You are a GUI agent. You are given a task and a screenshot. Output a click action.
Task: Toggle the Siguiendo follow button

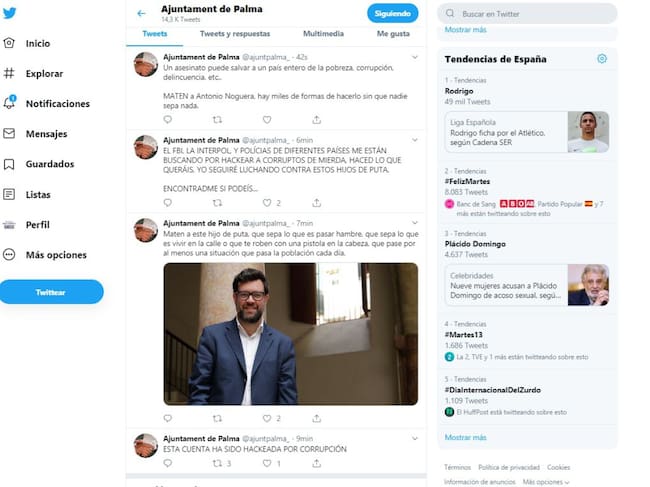click(x=392, y=14)
